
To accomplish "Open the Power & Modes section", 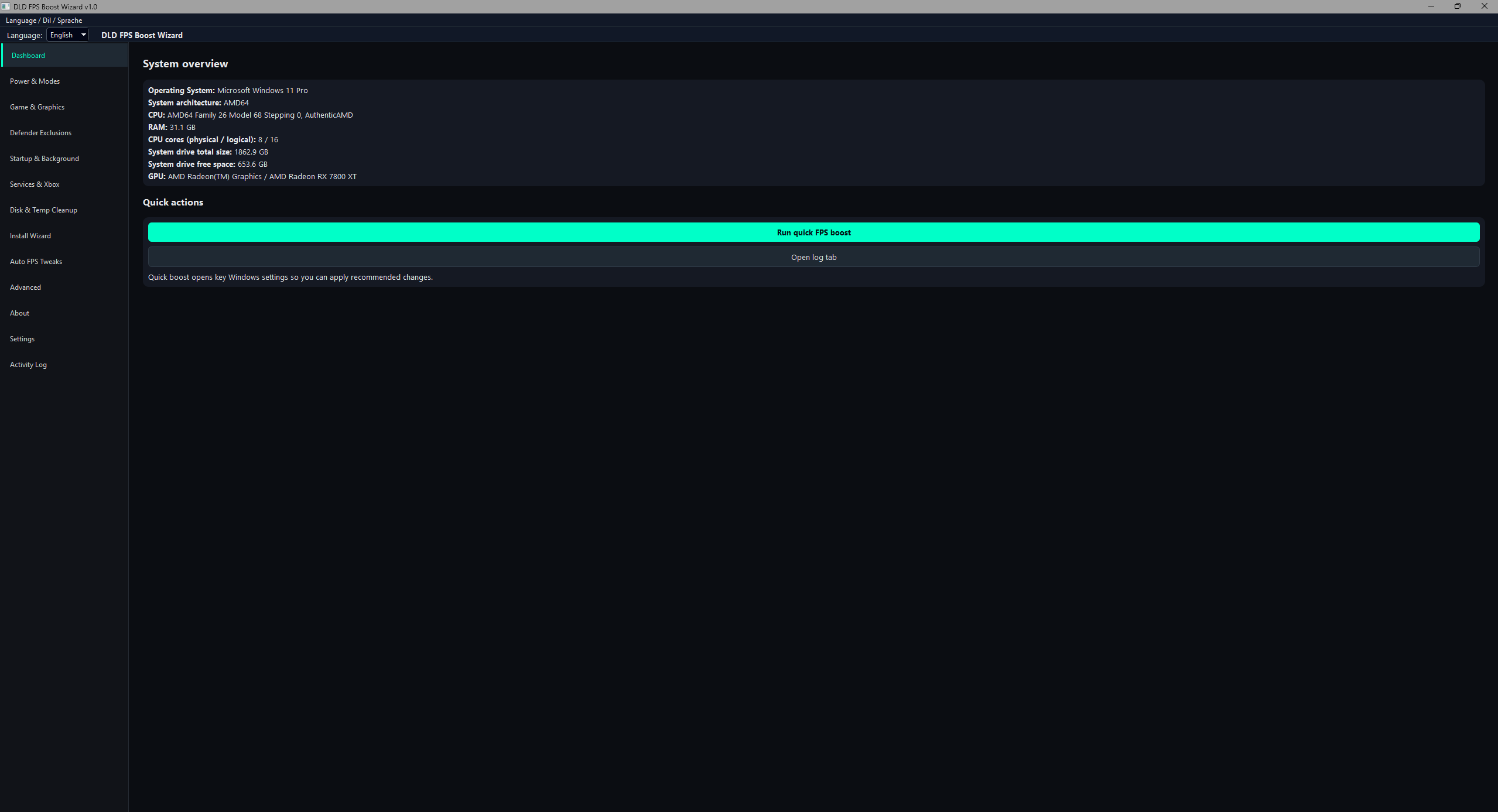I will point(35,81).
